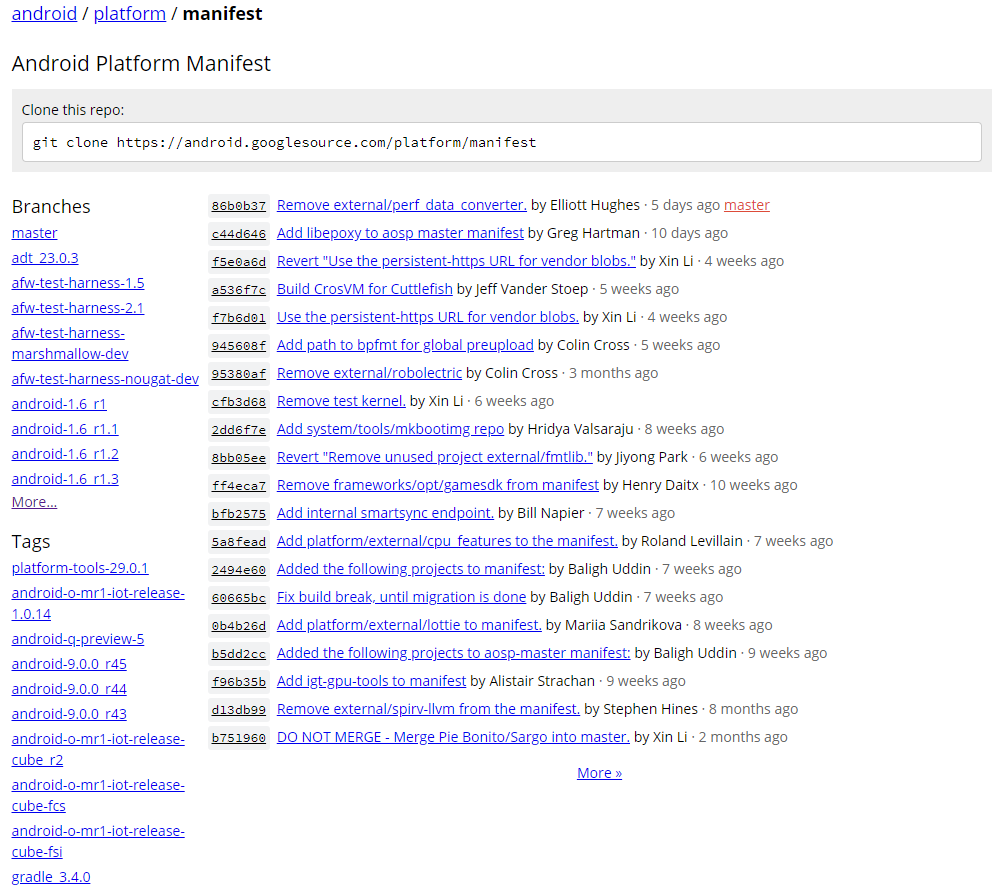This screenshot has width=1005, height=891.
Task: Open commit 'Remove external/spirv-llvm from the manifest.'
Action: click(x=428, y=709)
